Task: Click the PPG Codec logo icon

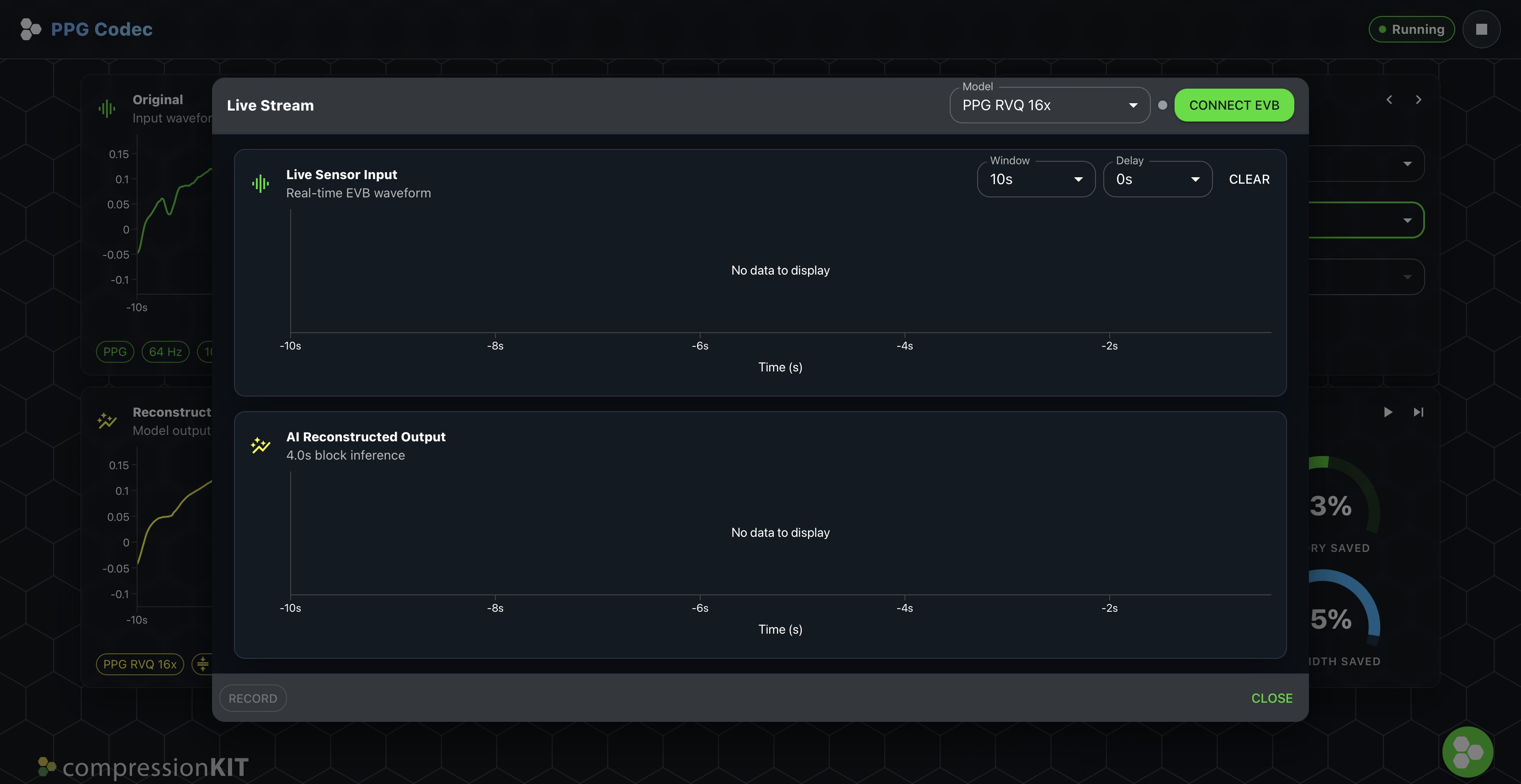Action: point(30,29)
